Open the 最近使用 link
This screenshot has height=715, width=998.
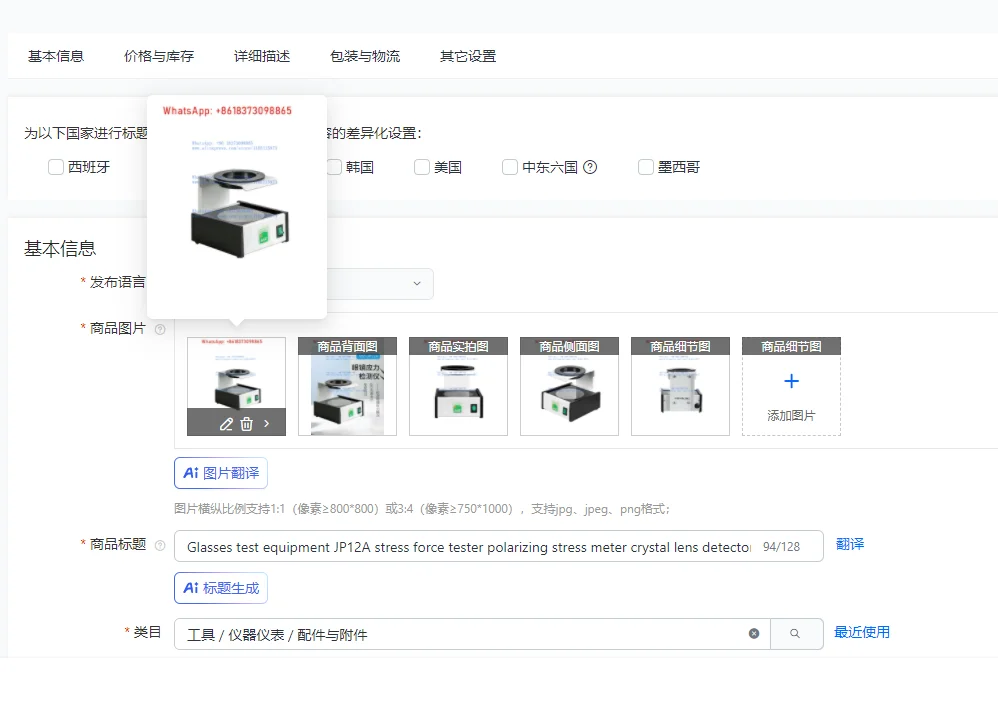pos(862,632)
